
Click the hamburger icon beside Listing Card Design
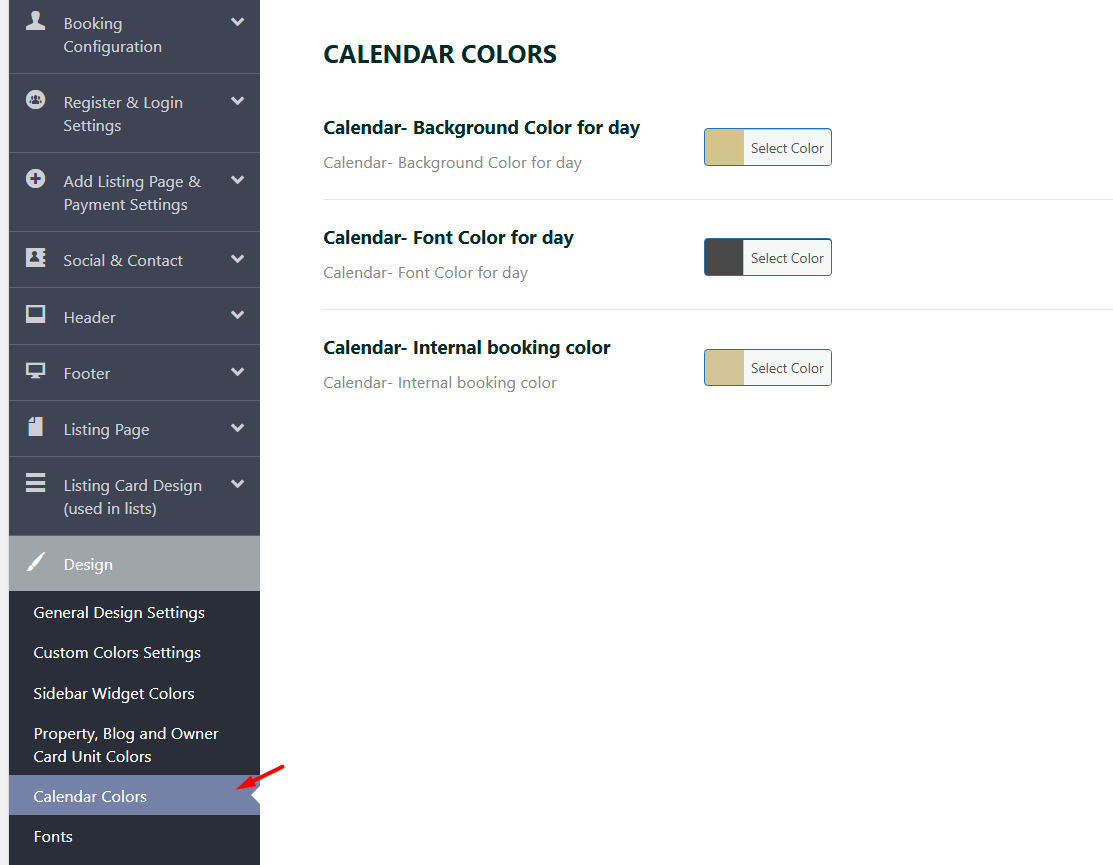(35, 484)
